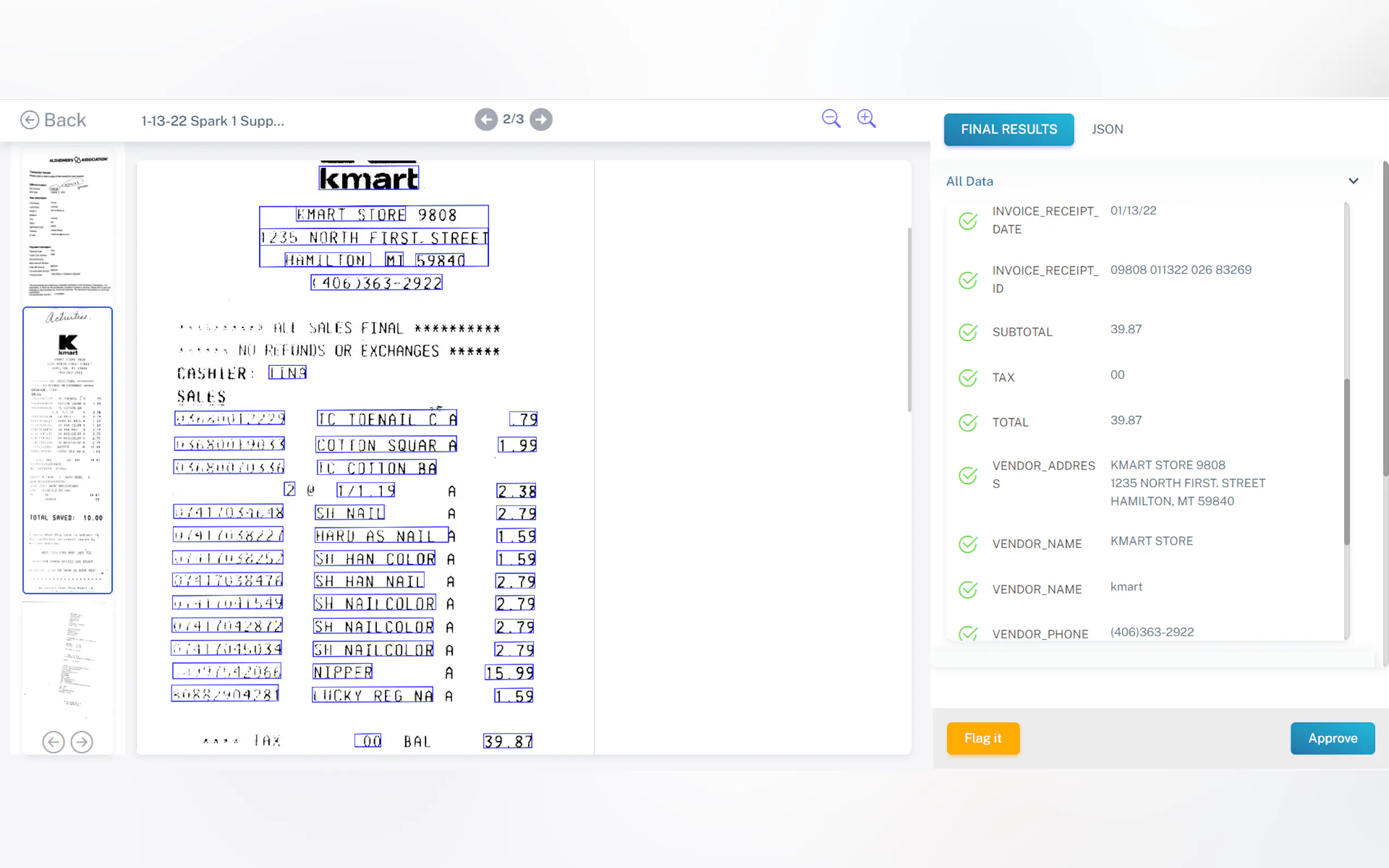Toggle checkmark next to TOTAL field
This screenshot has height=868, width=1389.
(968, 423)
